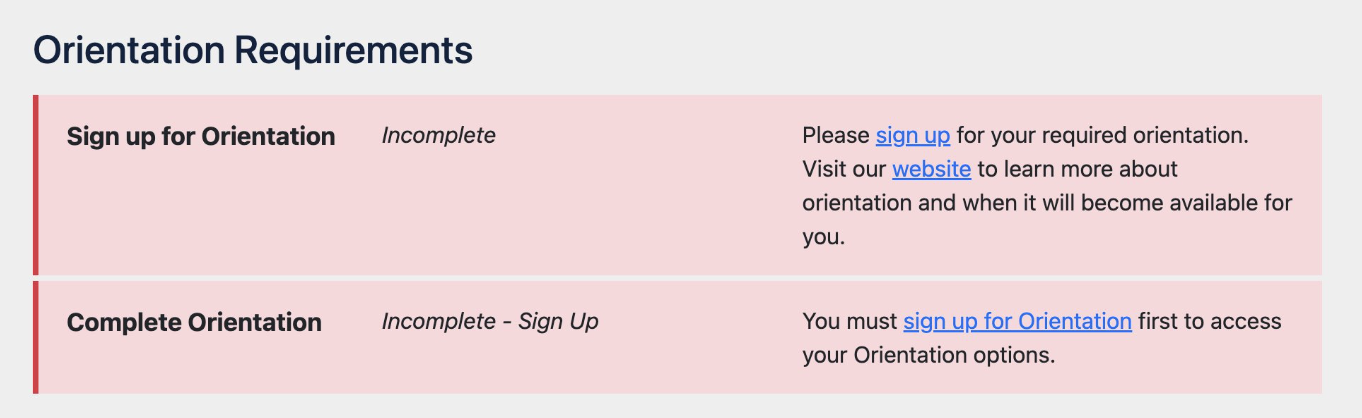Click the word "Please" in first description

pos(836,135)
